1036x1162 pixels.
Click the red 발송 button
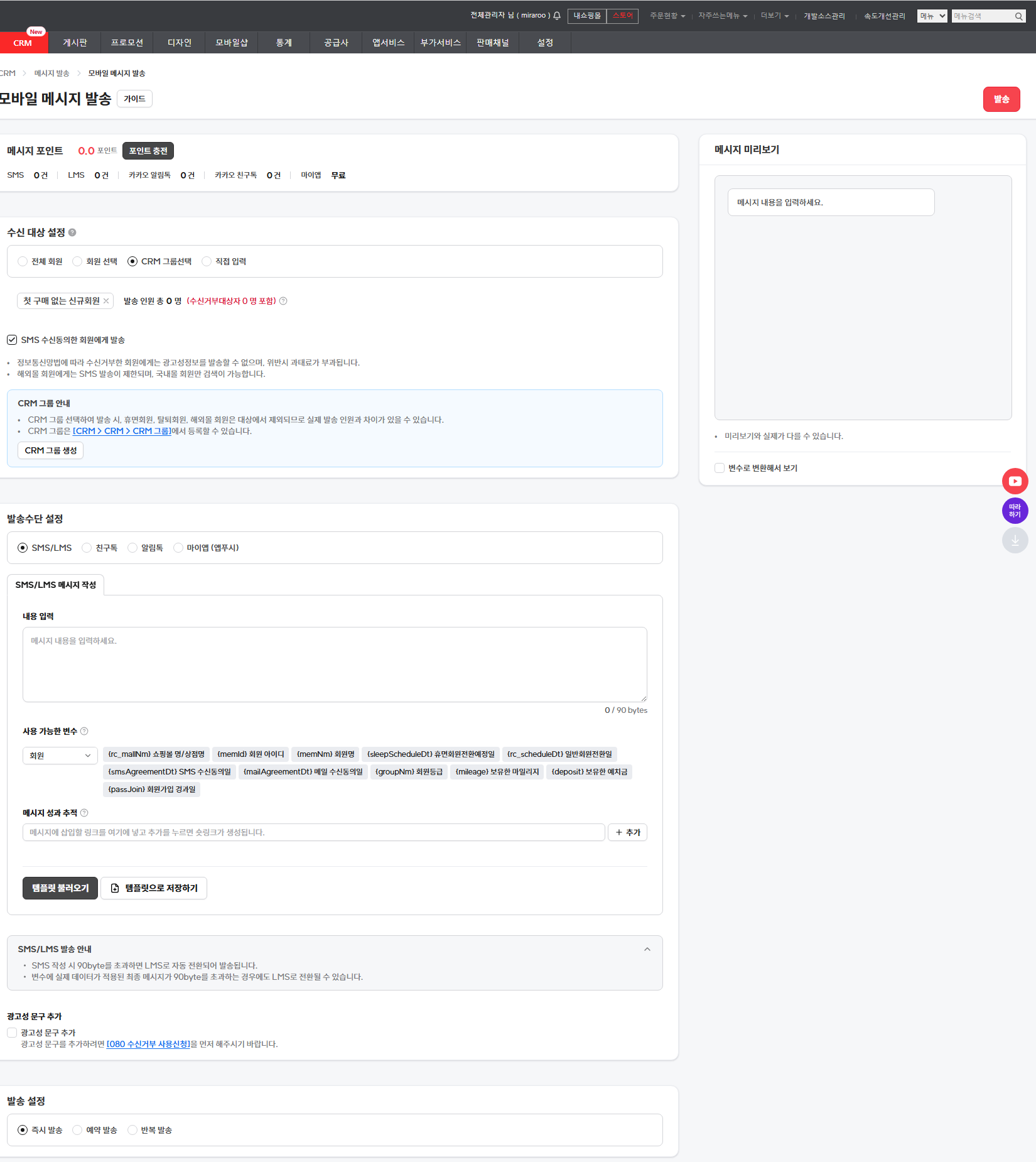tap(1001, 99)
